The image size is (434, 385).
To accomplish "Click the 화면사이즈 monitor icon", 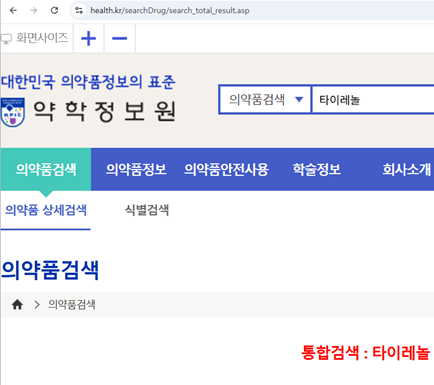I will (6, 39).
